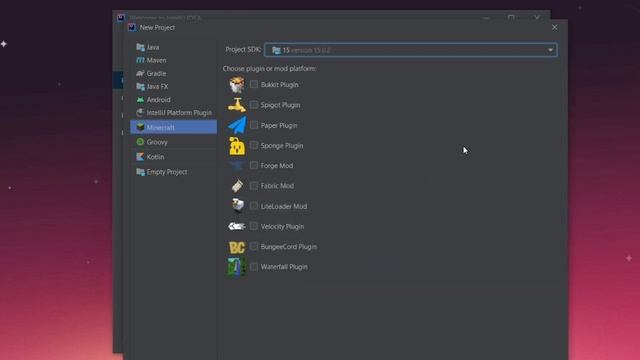Enable the Waterfall Plugin checkbox
The width and height of the screenshot is (640, 360).
click(x=254, y=267)
